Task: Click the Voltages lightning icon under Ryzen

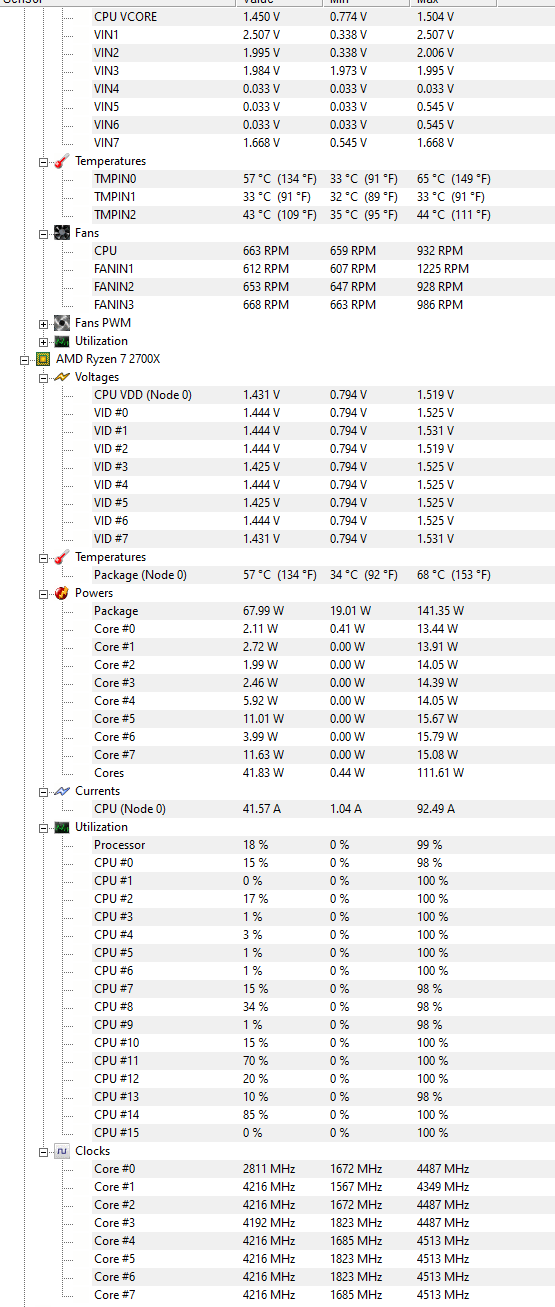Action: coord(62,377)
